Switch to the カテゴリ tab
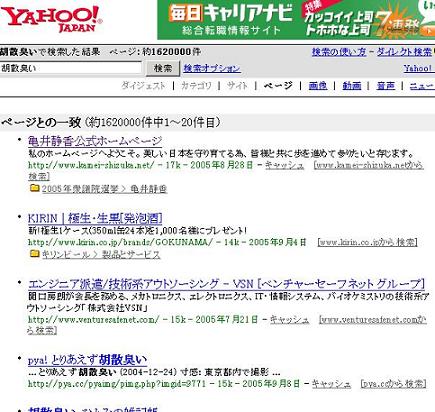Image resolution: width=435 pixels, height=412 pixels. pyautogui.click(x=196, y=86)
